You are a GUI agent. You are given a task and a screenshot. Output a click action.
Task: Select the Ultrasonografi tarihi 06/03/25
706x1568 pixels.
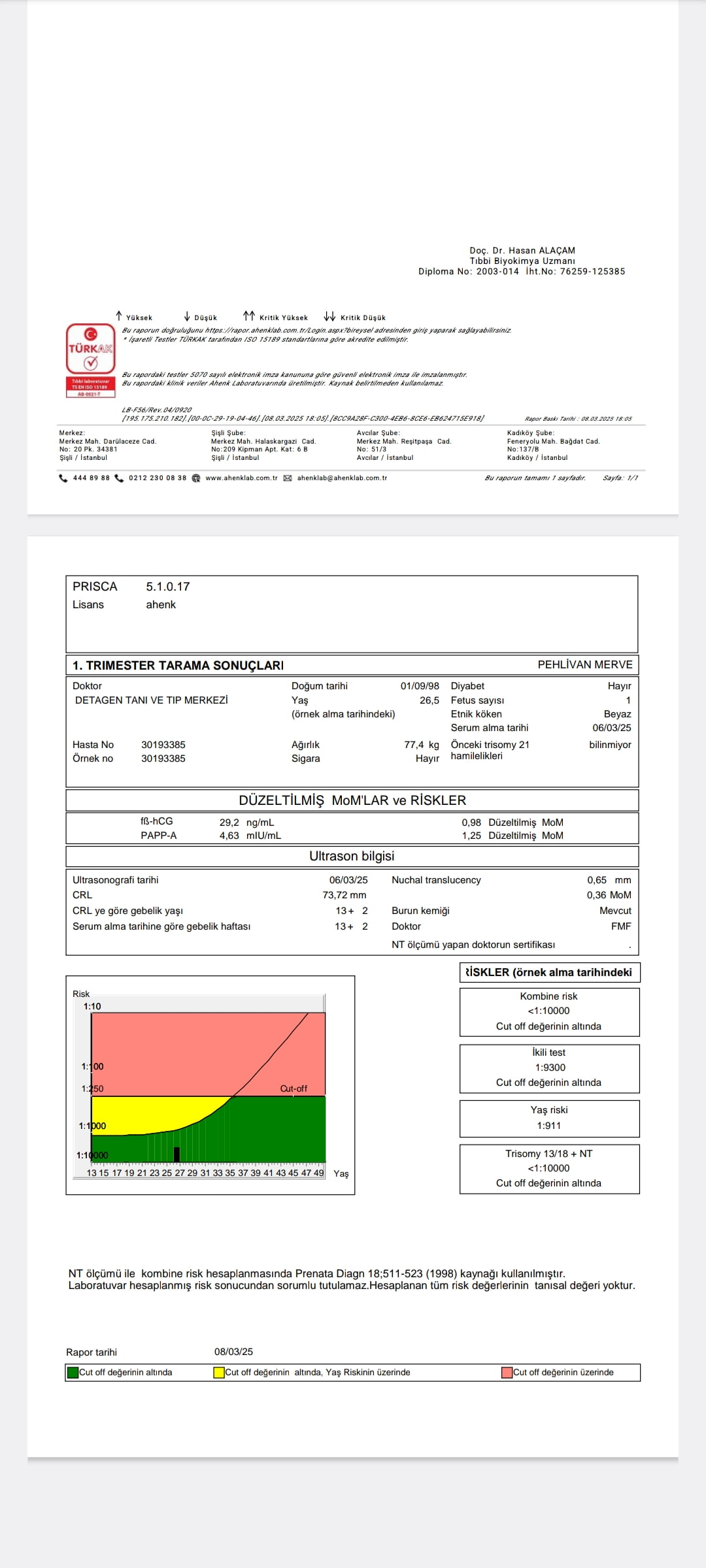tap(348, 880)
